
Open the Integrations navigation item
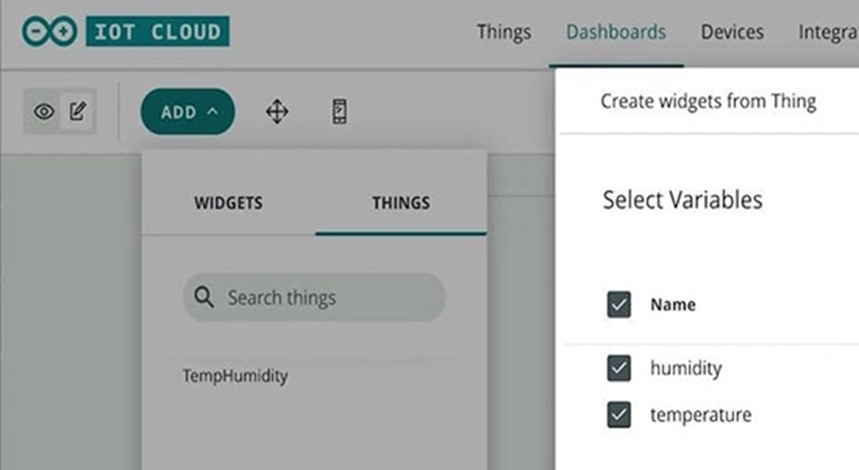[x=828, y=32]
